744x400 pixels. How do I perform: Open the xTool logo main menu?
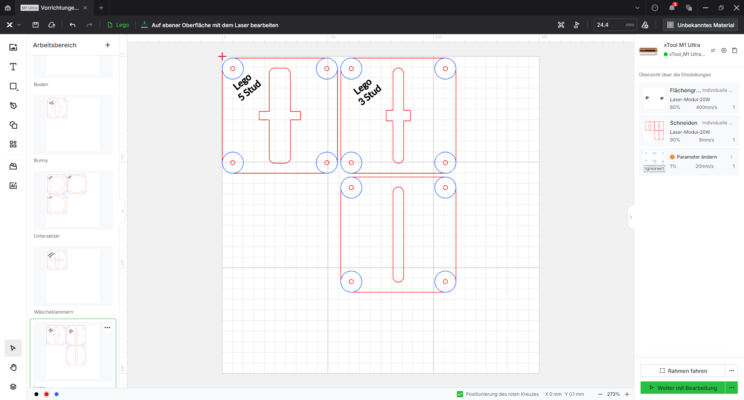(9, 25)
